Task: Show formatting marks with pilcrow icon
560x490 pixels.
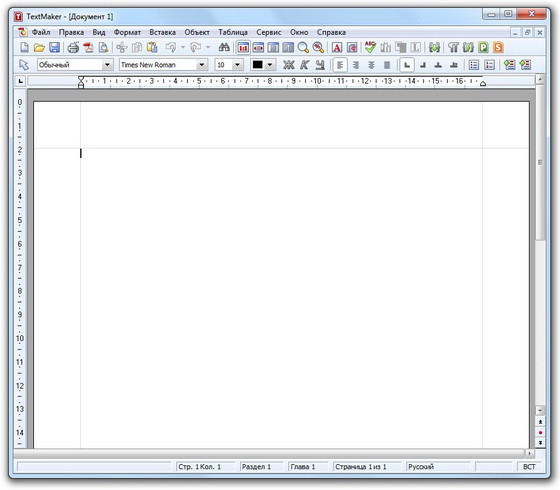Action: (x=453, y=48)
